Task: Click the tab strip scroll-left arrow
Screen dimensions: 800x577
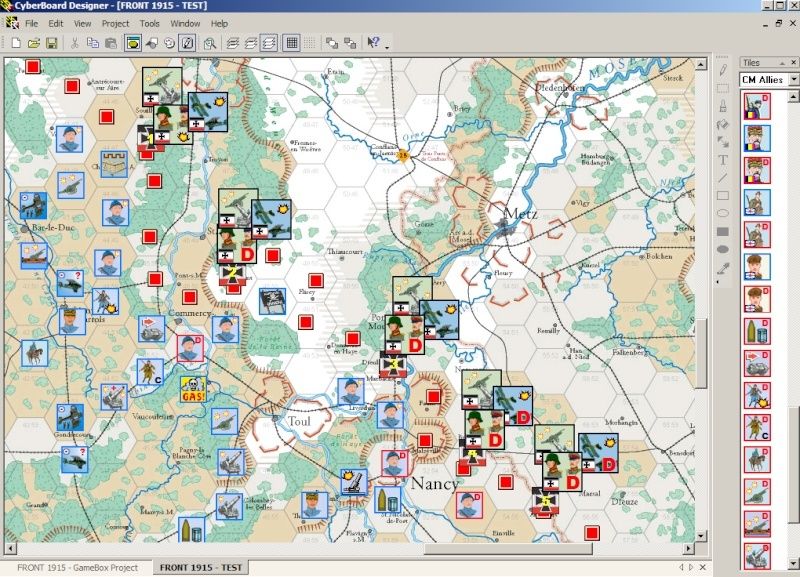Action: [x=681, y=567]
